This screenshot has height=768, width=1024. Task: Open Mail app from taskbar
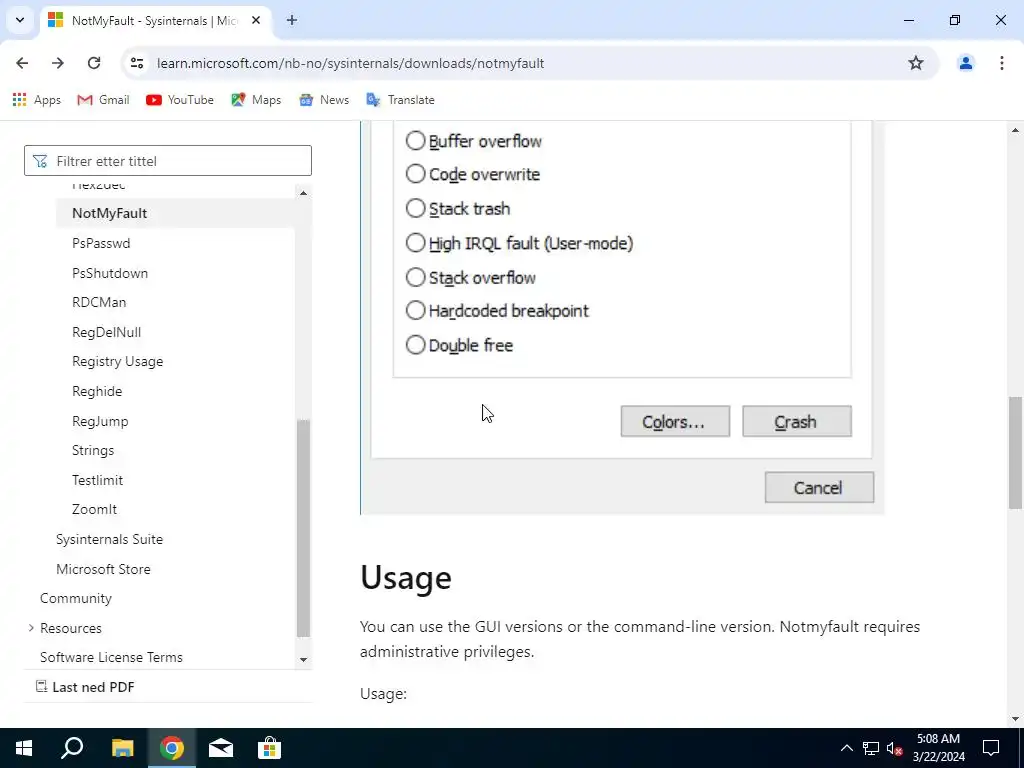click(221, 748)
